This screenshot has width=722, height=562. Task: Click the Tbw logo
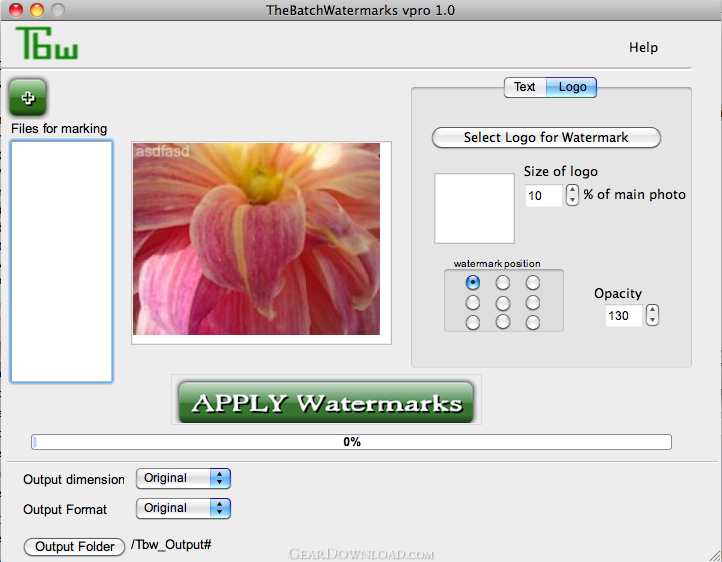(x=47, y=43)
